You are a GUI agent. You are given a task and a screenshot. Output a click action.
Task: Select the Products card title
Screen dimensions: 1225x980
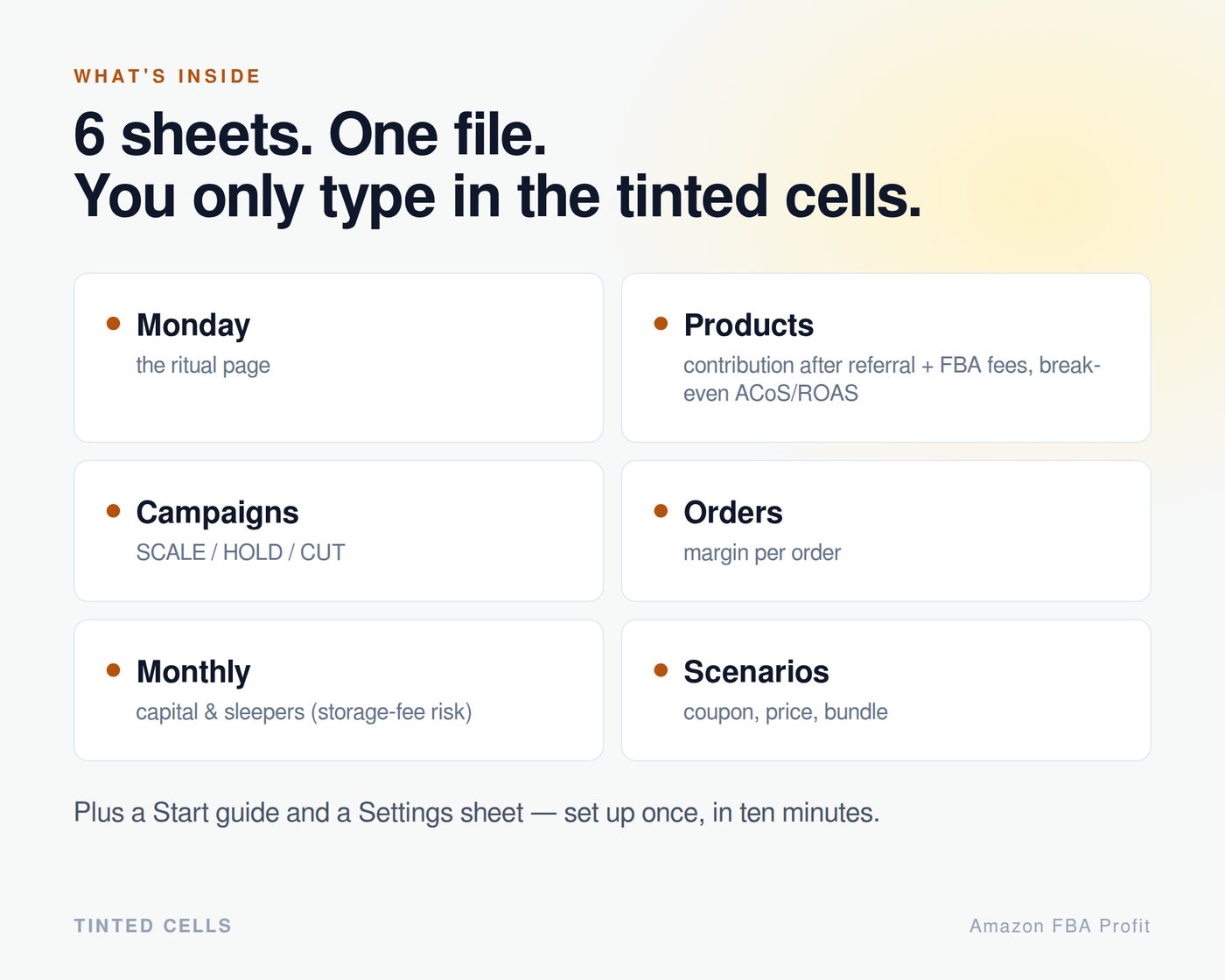749,325
